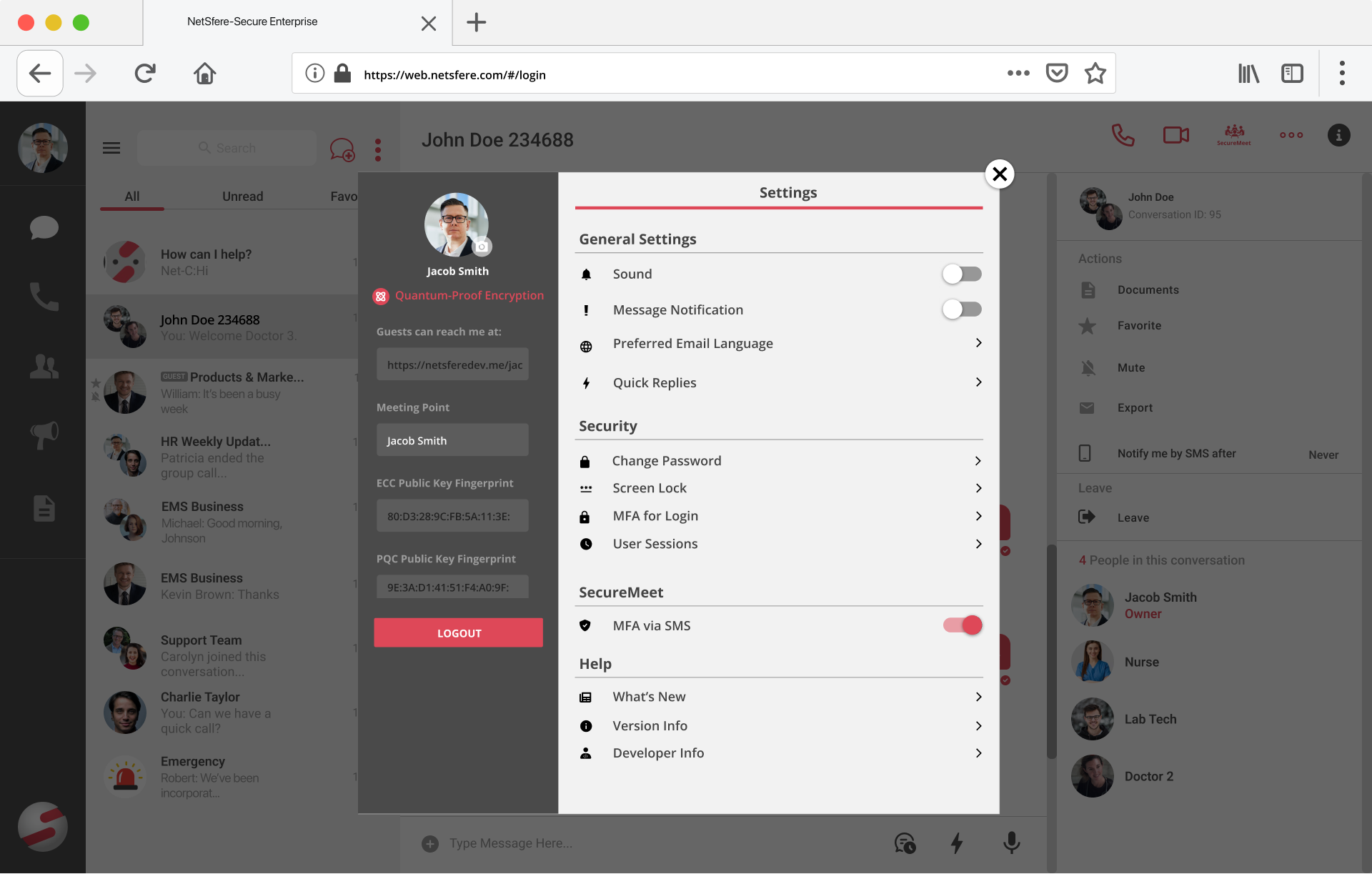1372x874 pixels.
Task: Start a new conversation with the chat-plus icon
Action: (342, 149)
